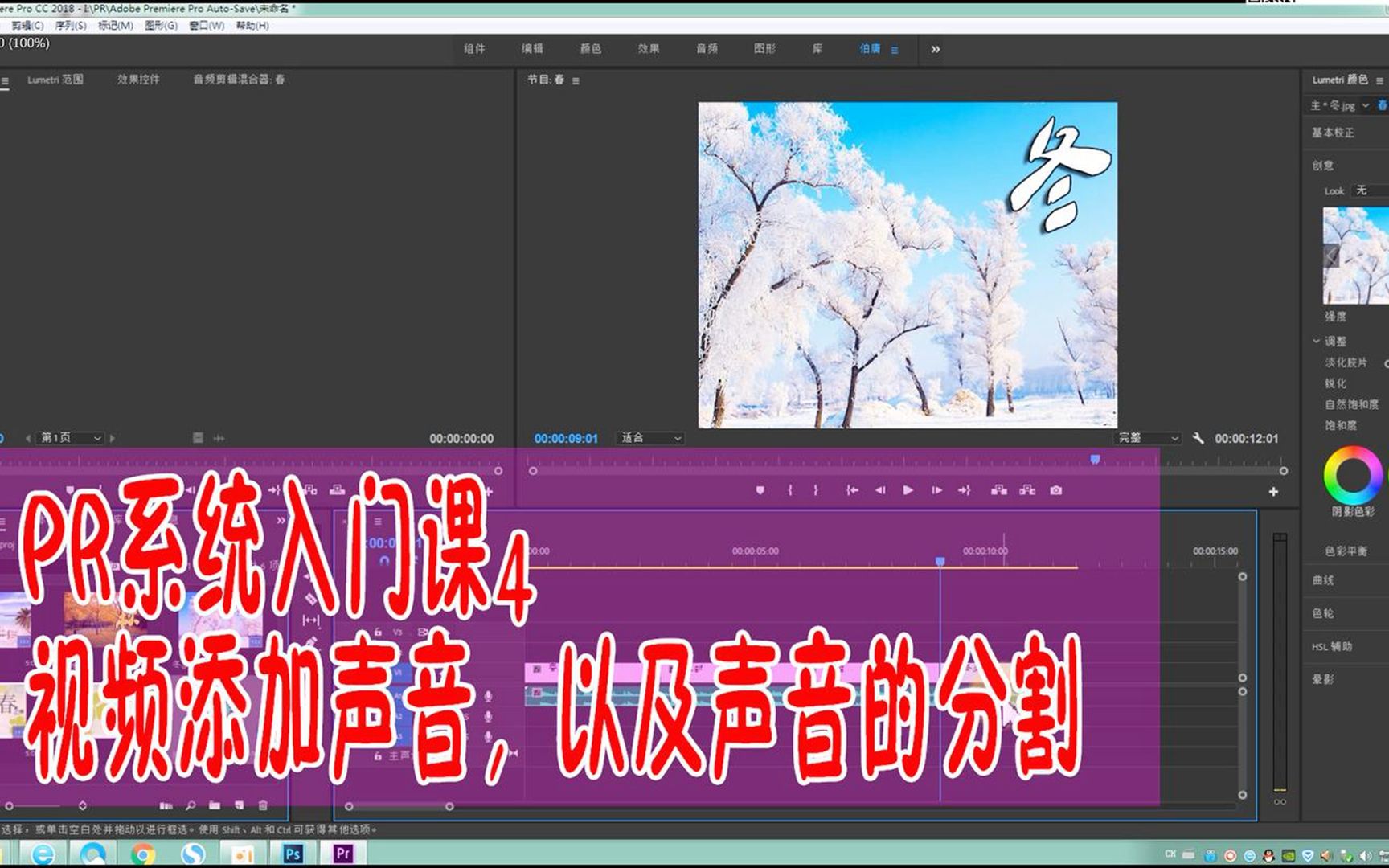Click the Program monitor playhead marker
The height and width of the screenshot is (868, 1389).
point(1095,459)
